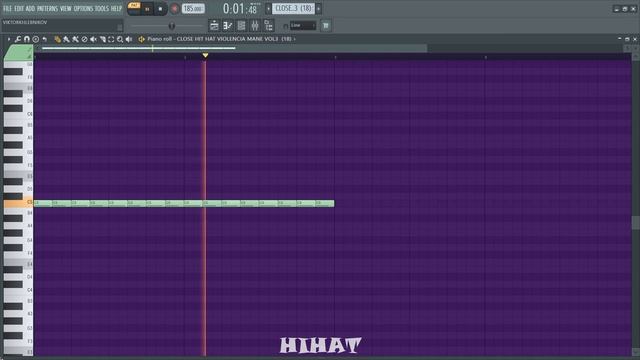Open the EDIT menu
Screen dimensions: 640x360
coord(19,8)
